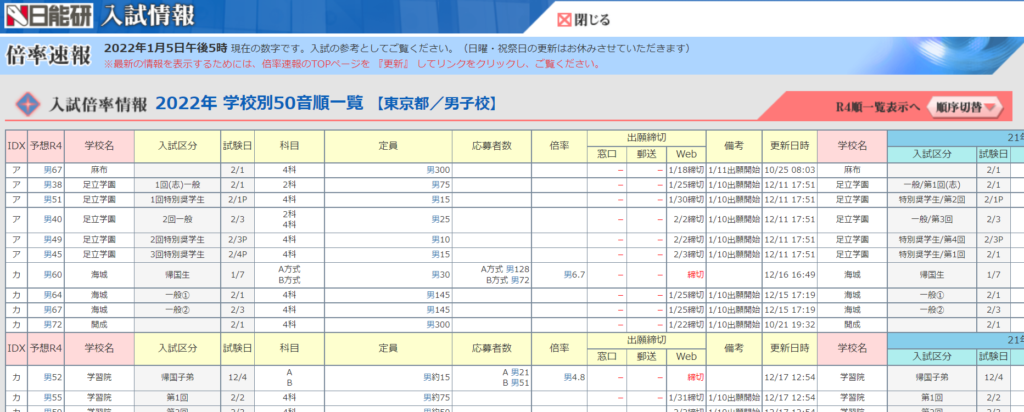This screenshot has height=412, width=1024.
Task: Click the 男45 predicted R4 link
Action: point(53,253)
